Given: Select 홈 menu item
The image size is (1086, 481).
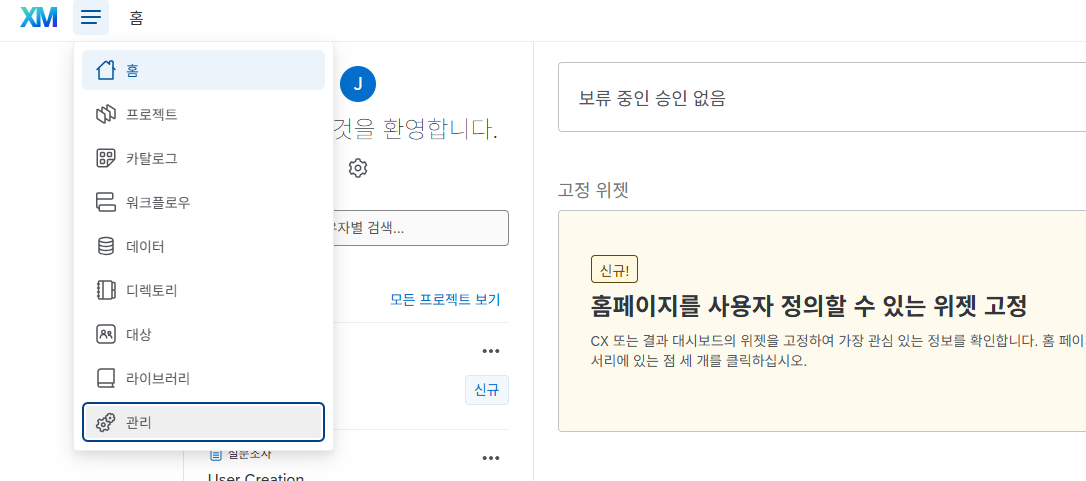Looking at the screenshot, I should [203, 70].
